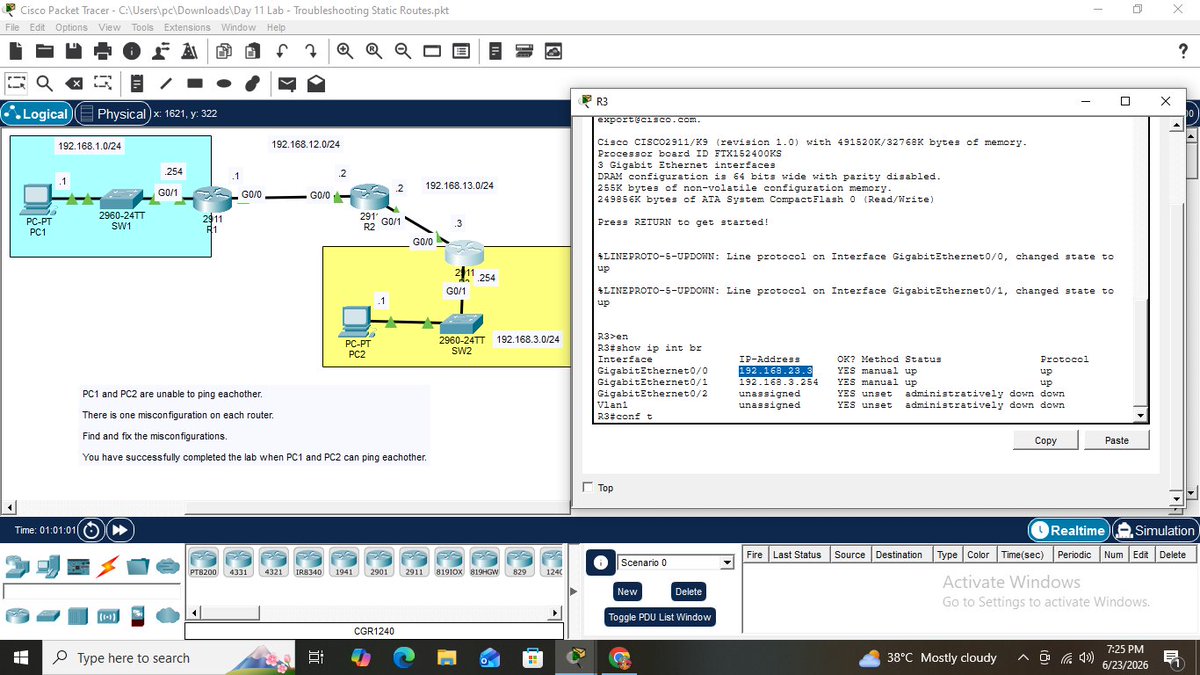The height and width of the screenshot is (675, 1200).
Task: Zoom out of the workspace
Action: [403, 50]
